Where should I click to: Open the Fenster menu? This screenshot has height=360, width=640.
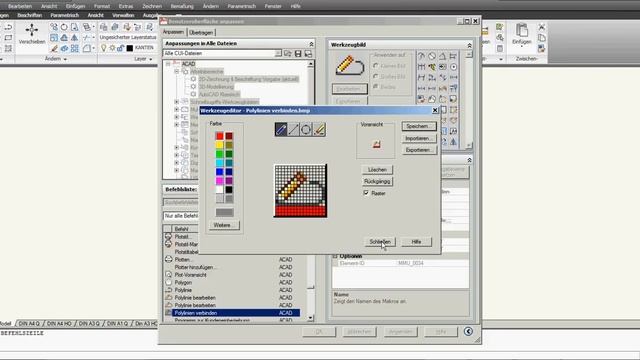click(273, 6)
